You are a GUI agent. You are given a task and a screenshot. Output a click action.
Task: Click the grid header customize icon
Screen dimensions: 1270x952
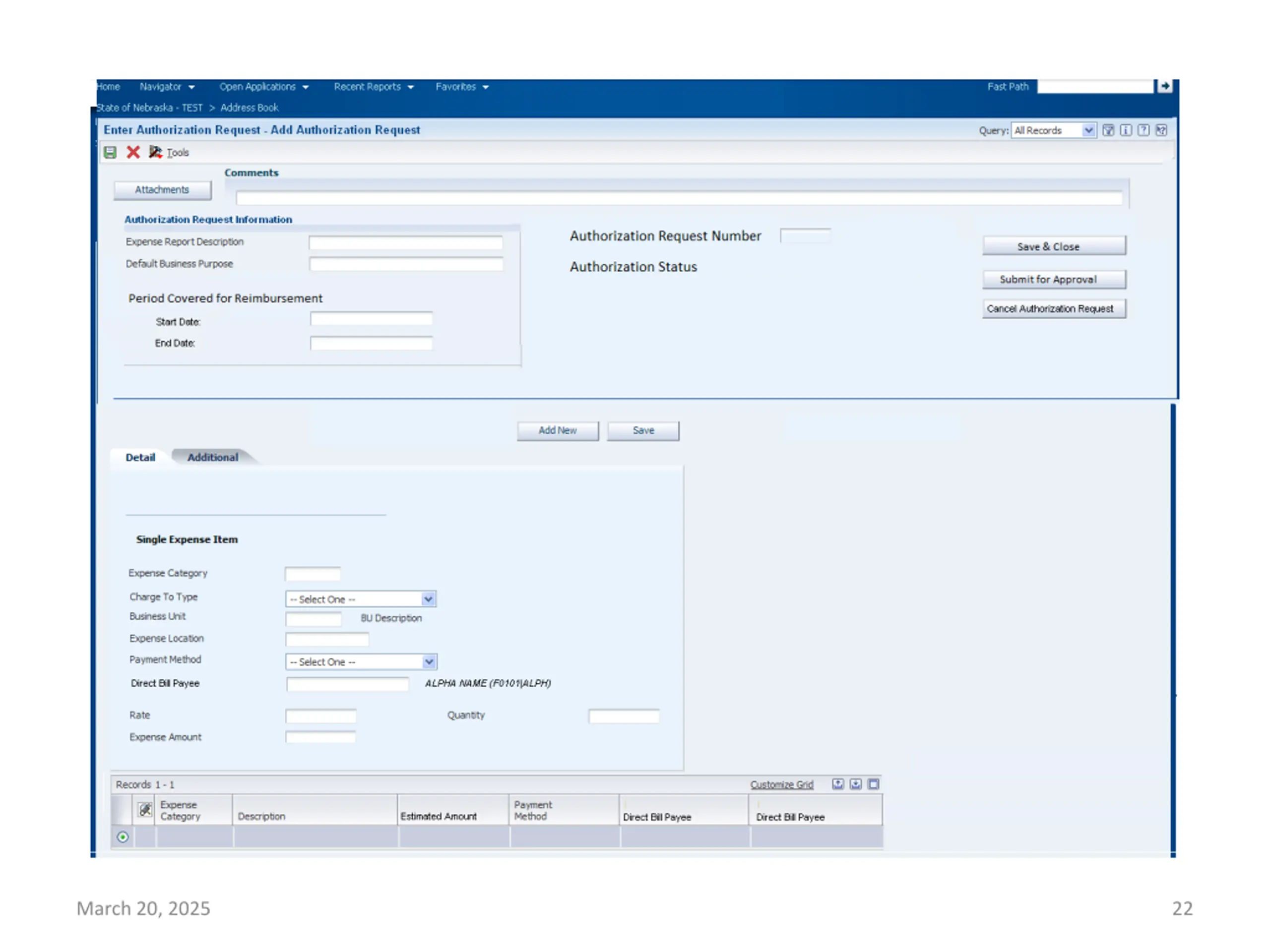145,810
